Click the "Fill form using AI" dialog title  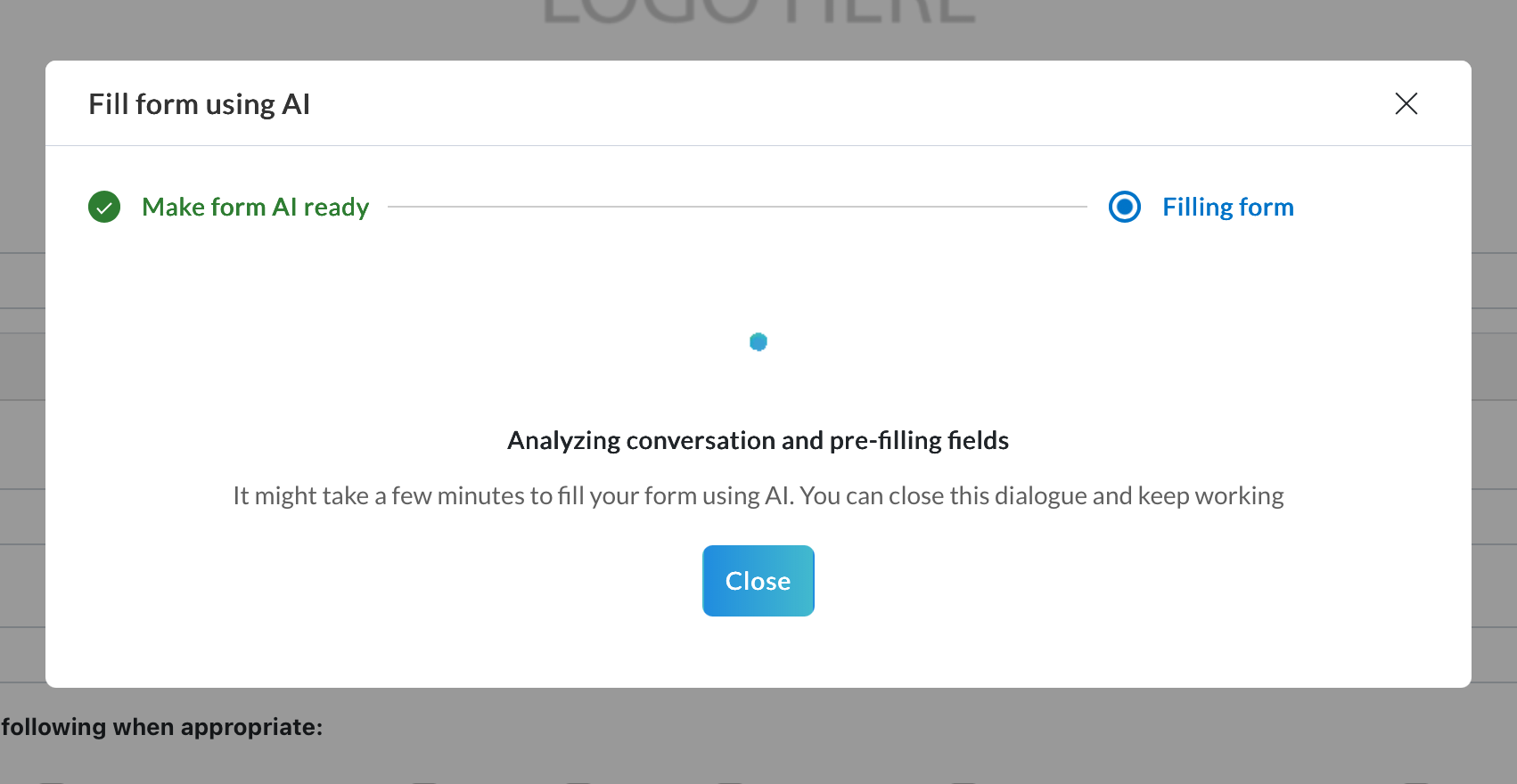tap(199, 104)
